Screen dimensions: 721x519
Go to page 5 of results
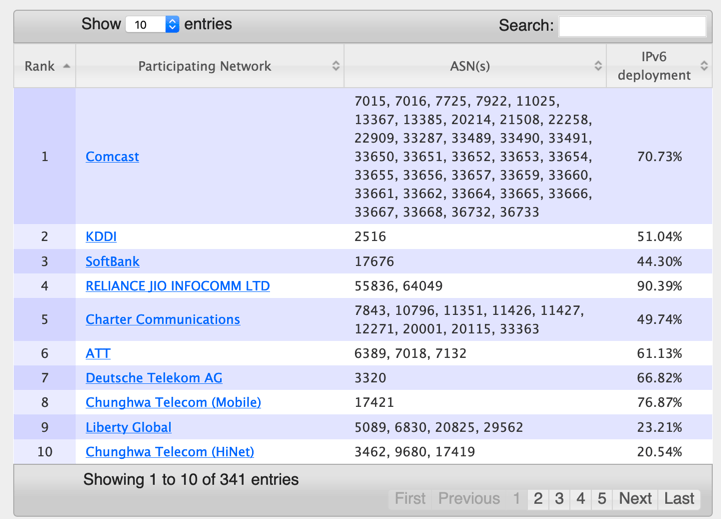click(602, 499)
